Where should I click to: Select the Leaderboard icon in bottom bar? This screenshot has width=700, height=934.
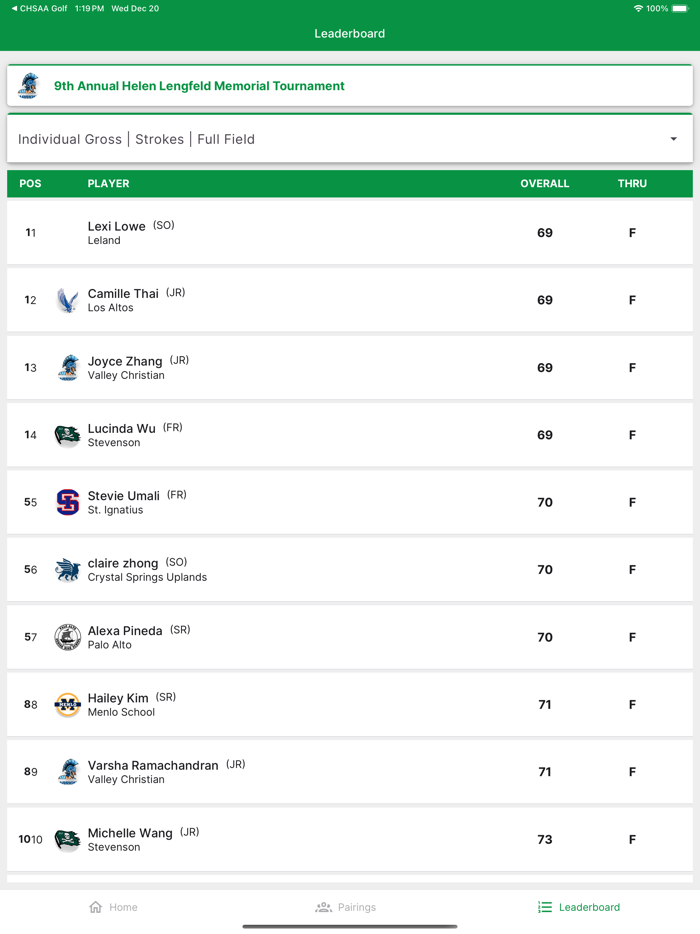click(x=544, y=907)
